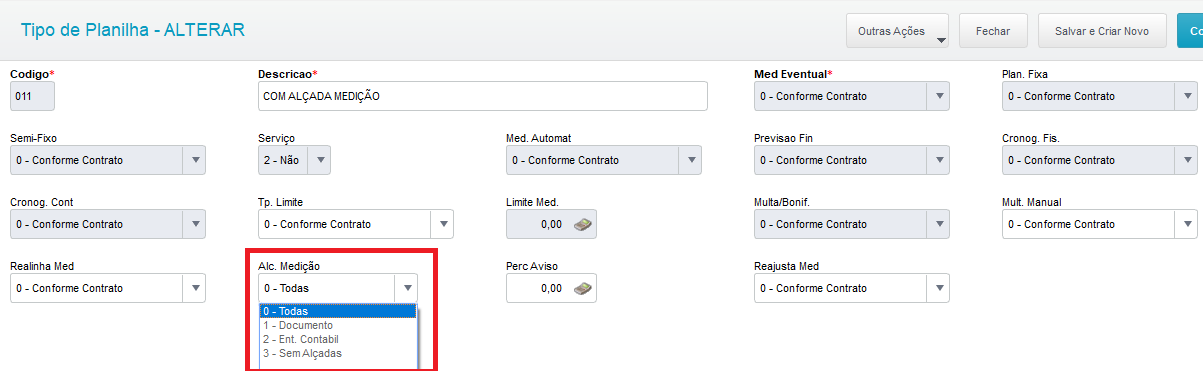1203x371 pixels.
Task: Click the Perc Aviso value field
Action: tap(552, 288)
